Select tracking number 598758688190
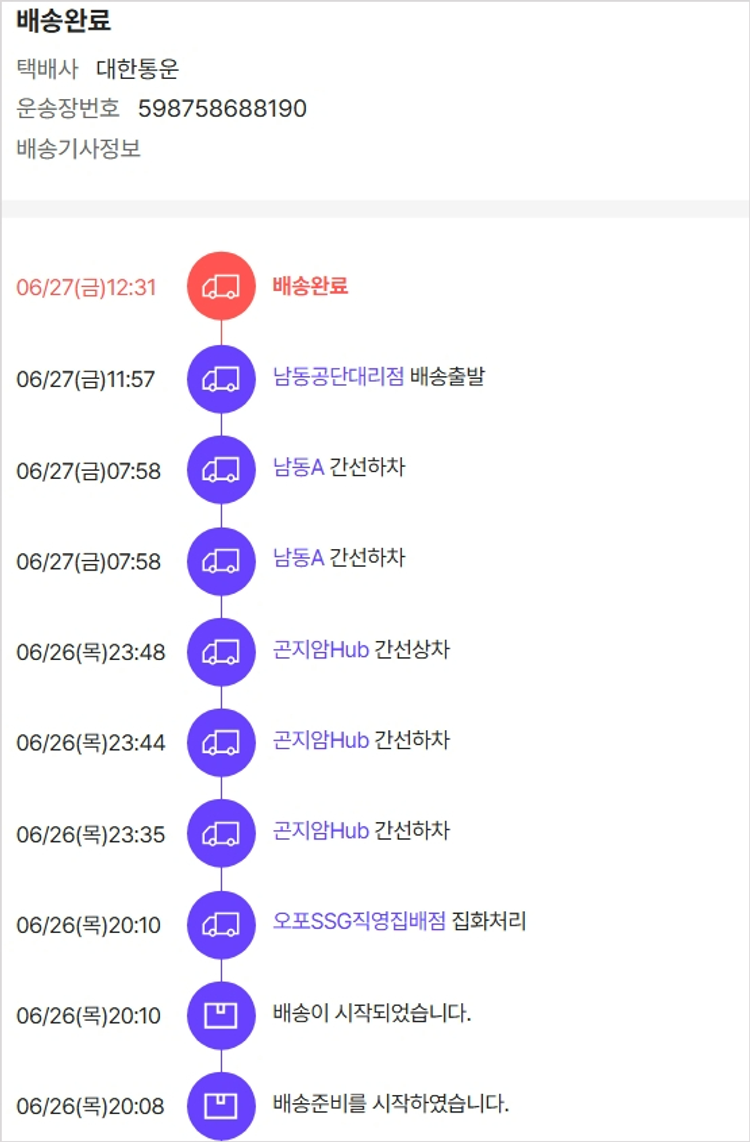Viewport: 750px width, 1142px height. (x=222, y=109)
